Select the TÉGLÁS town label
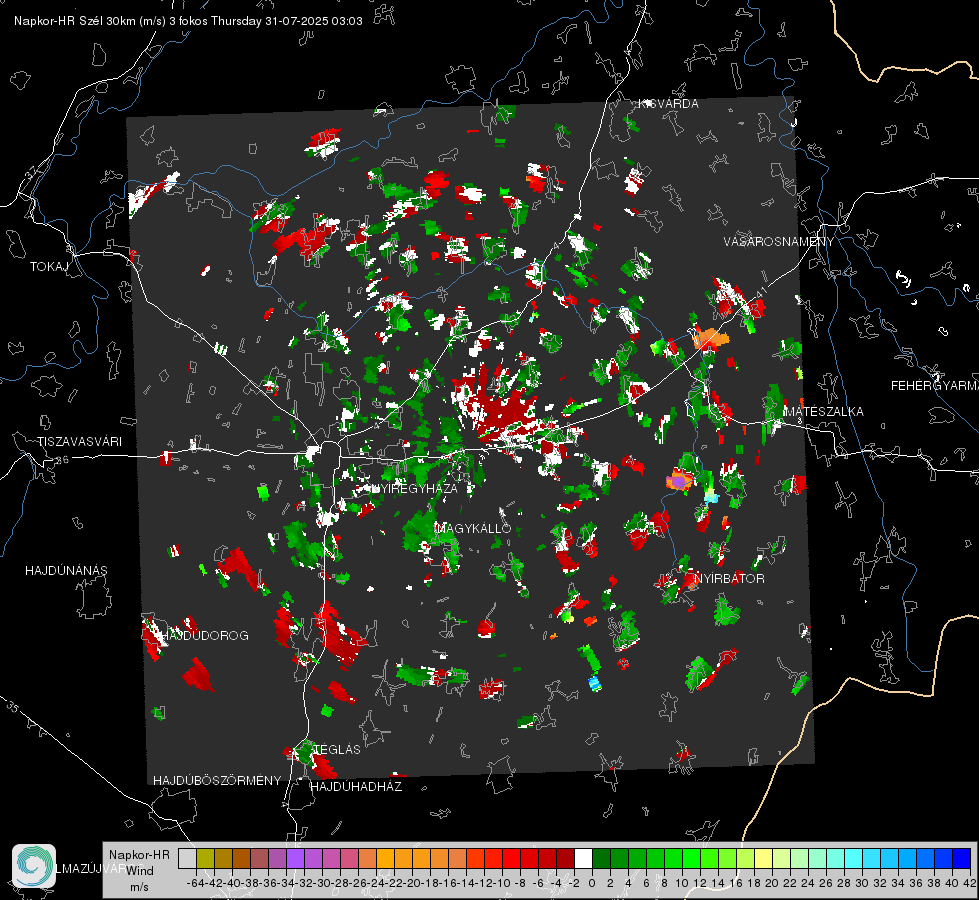979x900 pixels. point(337,749)
